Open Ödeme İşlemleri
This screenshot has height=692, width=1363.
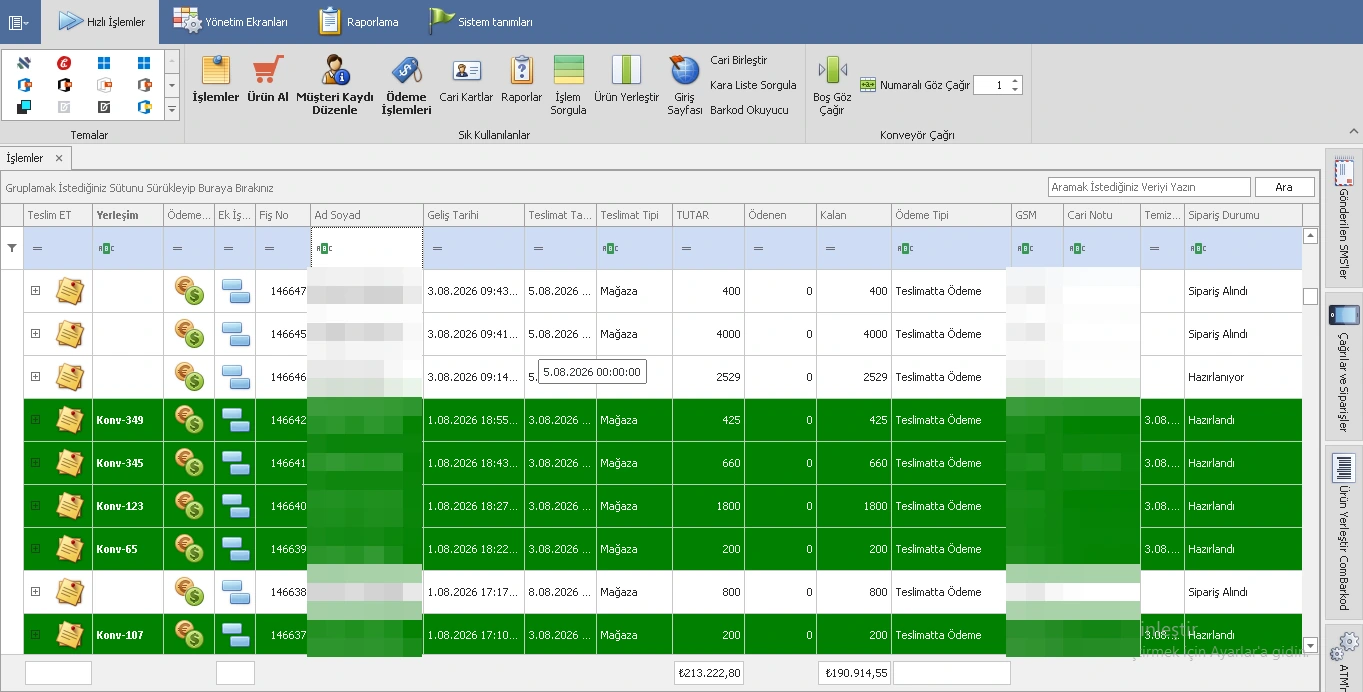[406, 85]
